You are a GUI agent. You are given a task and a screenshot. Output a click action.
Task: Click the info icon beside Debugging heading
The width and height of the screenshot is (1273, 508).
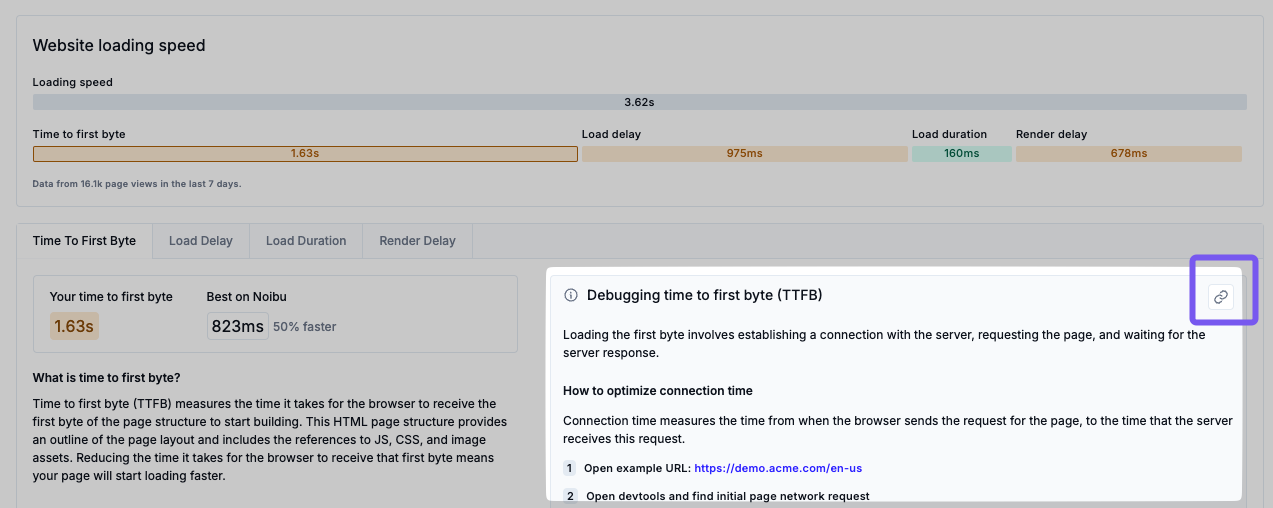pos(571,295)
